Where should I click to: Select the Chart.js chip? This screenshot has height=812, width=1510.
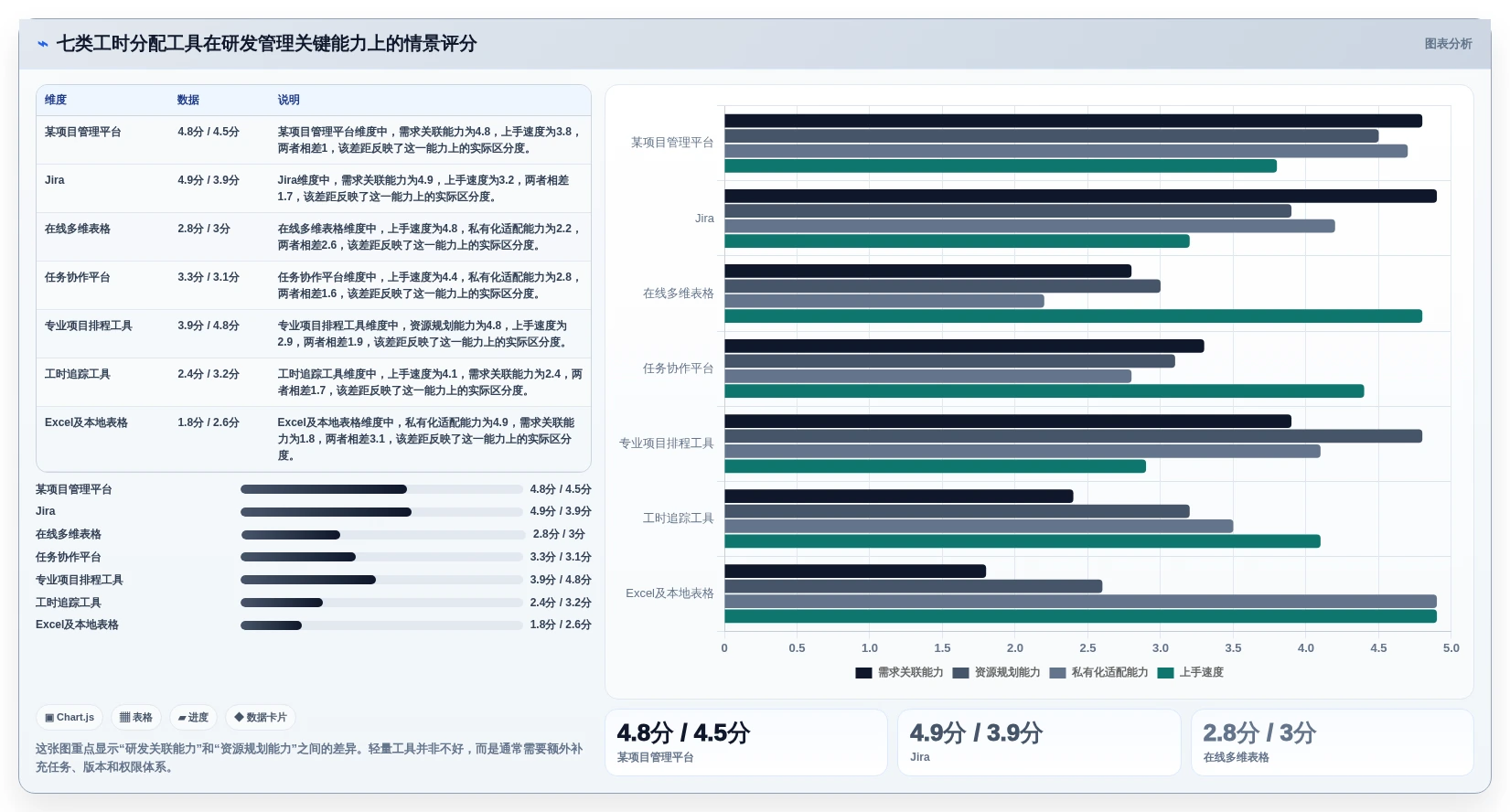pos(70,718)
